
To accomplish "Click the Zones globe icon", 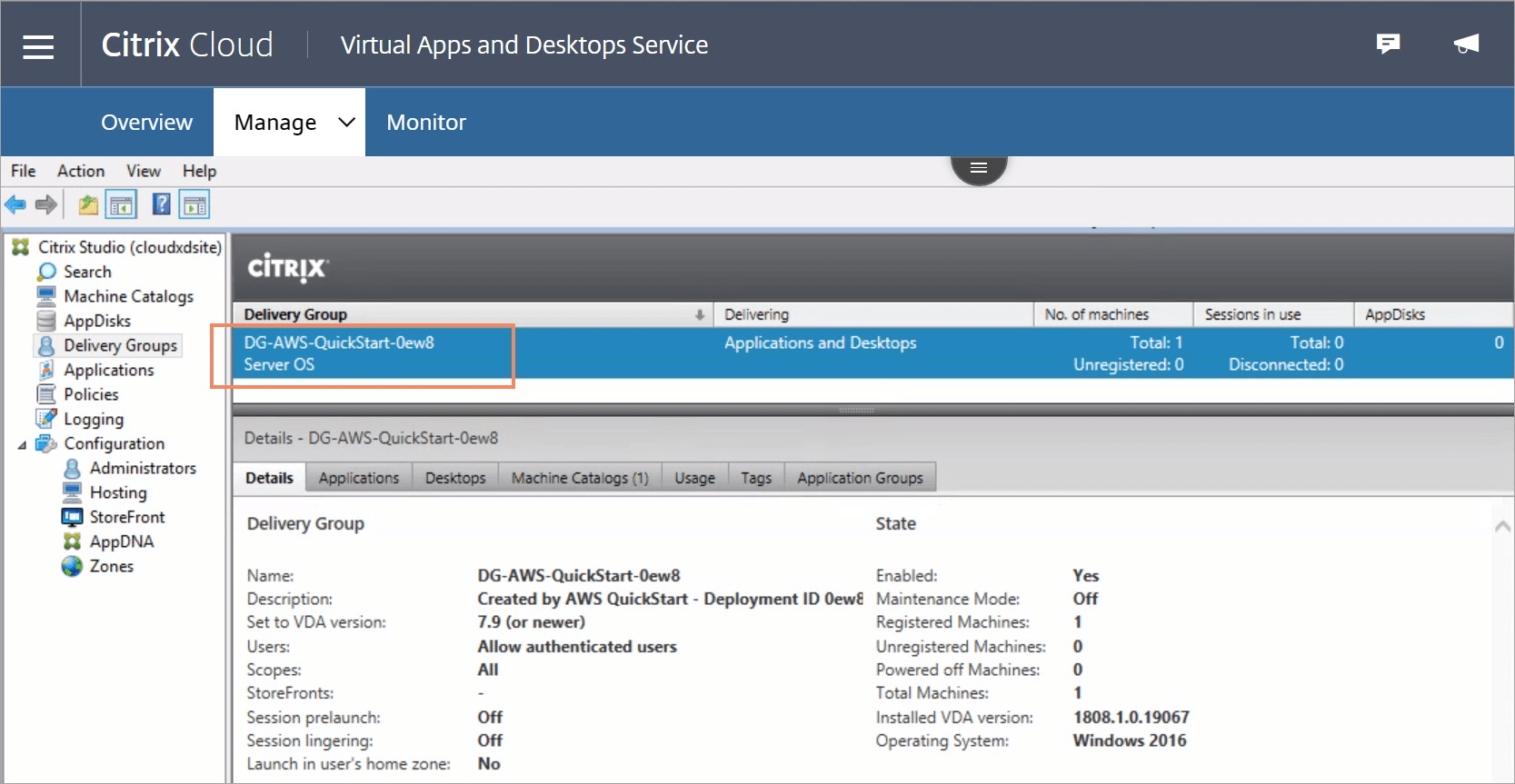I will pyautogui.click(x=73, y=566).
